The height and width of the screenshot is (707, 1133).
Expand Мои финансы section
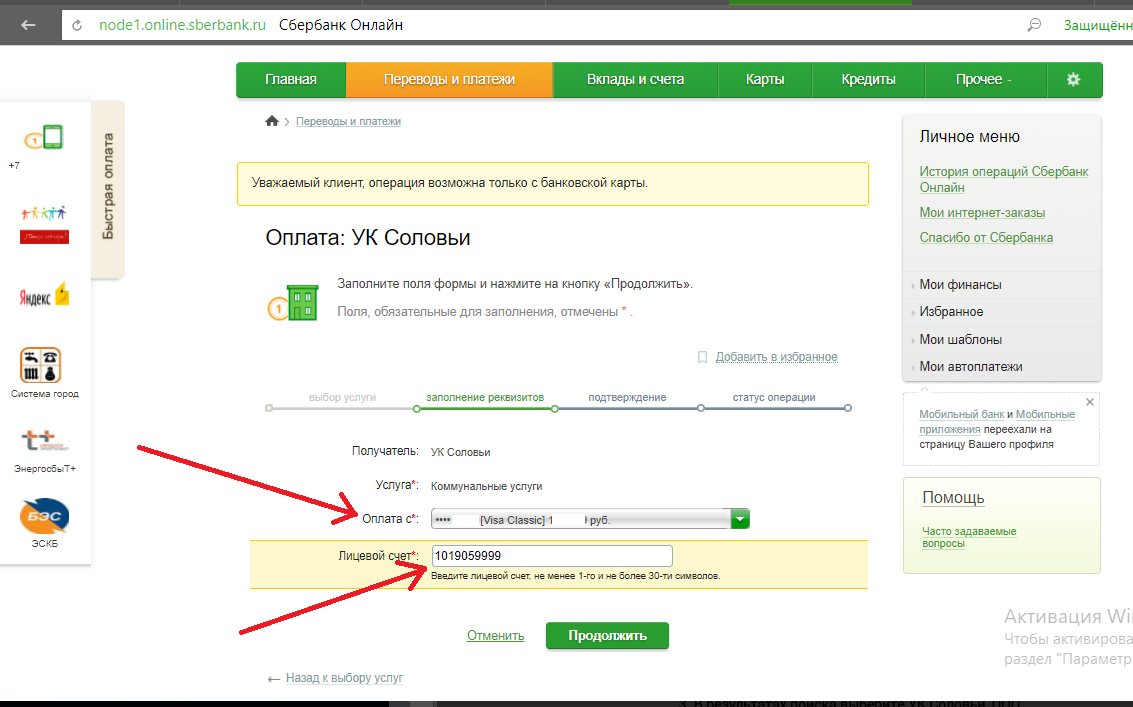(x=960, y=285)
